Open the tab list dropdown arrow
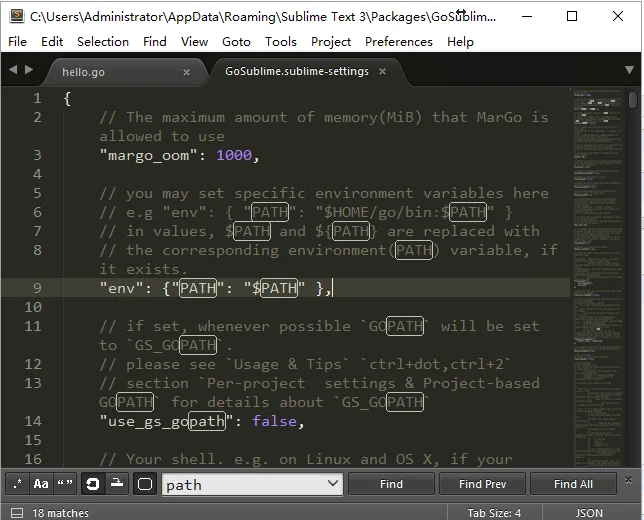644x520 pixels. click(x=629, y=71)
